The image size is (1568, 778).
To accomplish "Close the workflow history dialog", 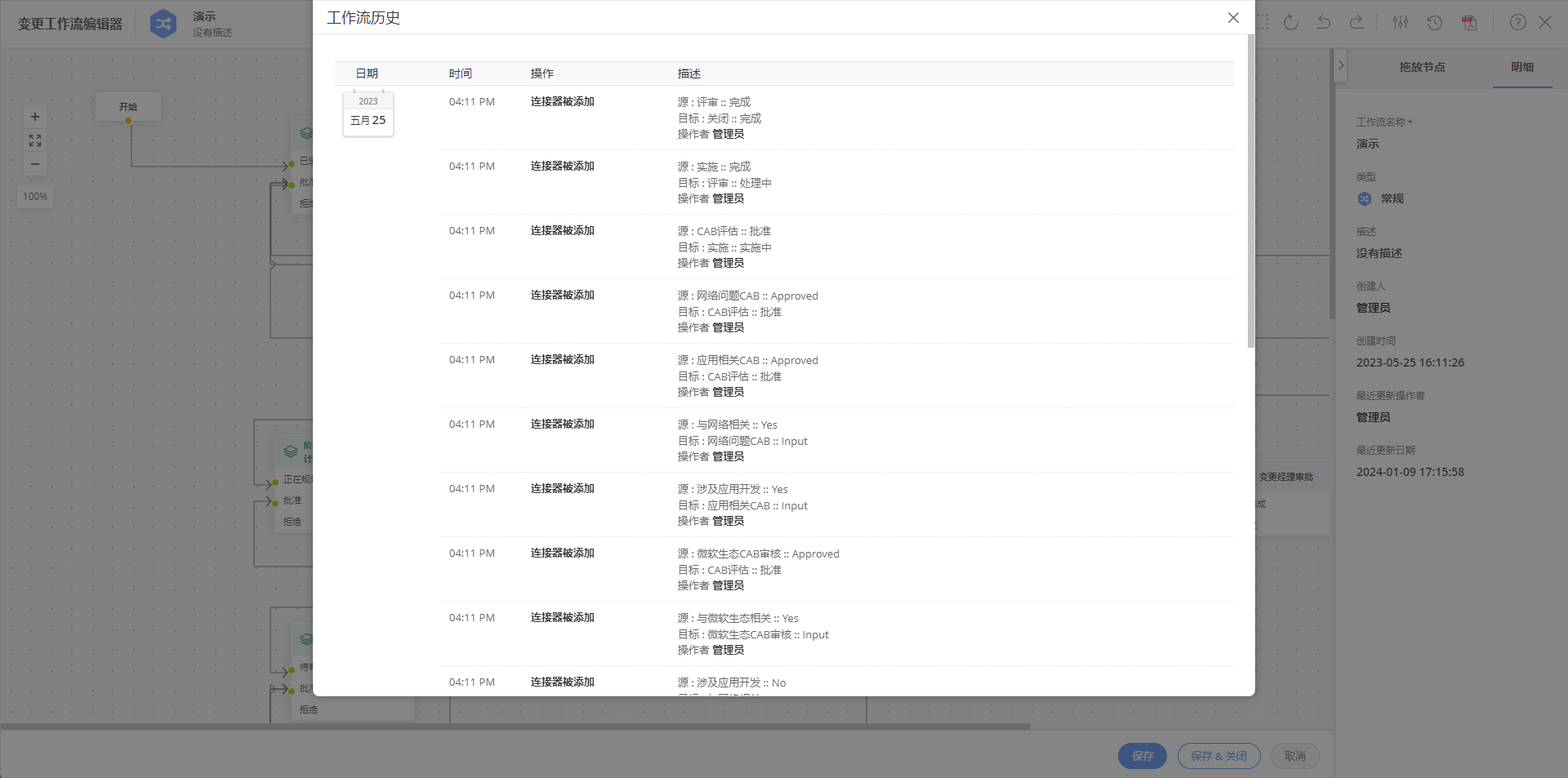I will (x=1233, y=18).
